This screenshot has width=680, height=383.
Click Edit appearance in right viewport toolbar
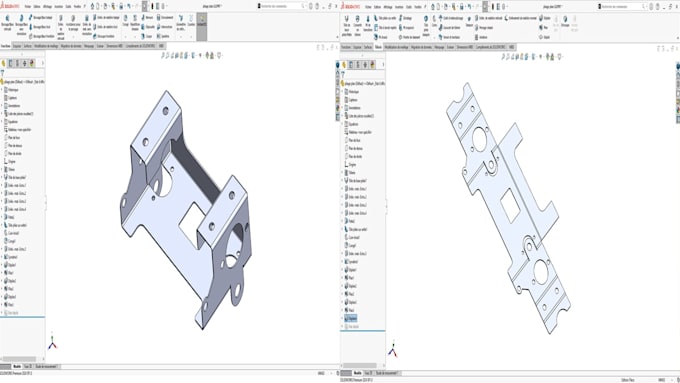click(547, 57)
